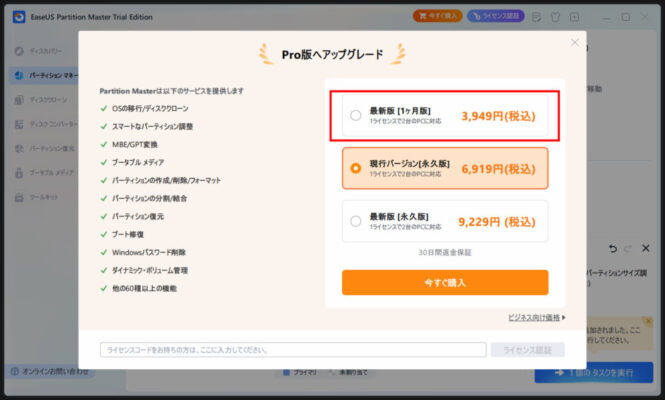Viewport: 665px width, 400px height.
Task: Close the yellow notification popup
Action: click(x=648, y=321)
